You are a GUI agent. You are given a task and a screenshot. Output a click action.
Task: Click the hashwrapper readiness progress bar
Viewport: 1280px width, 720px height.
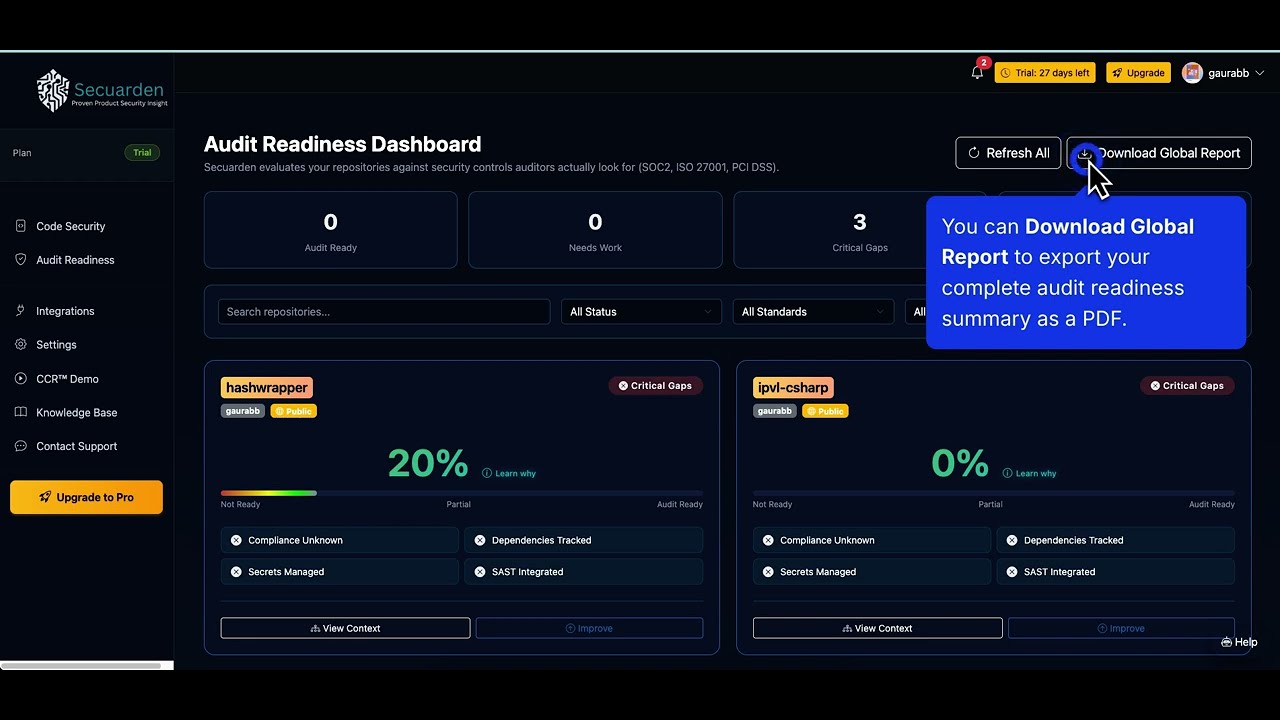pyautogui.click(x=462, y=493)
